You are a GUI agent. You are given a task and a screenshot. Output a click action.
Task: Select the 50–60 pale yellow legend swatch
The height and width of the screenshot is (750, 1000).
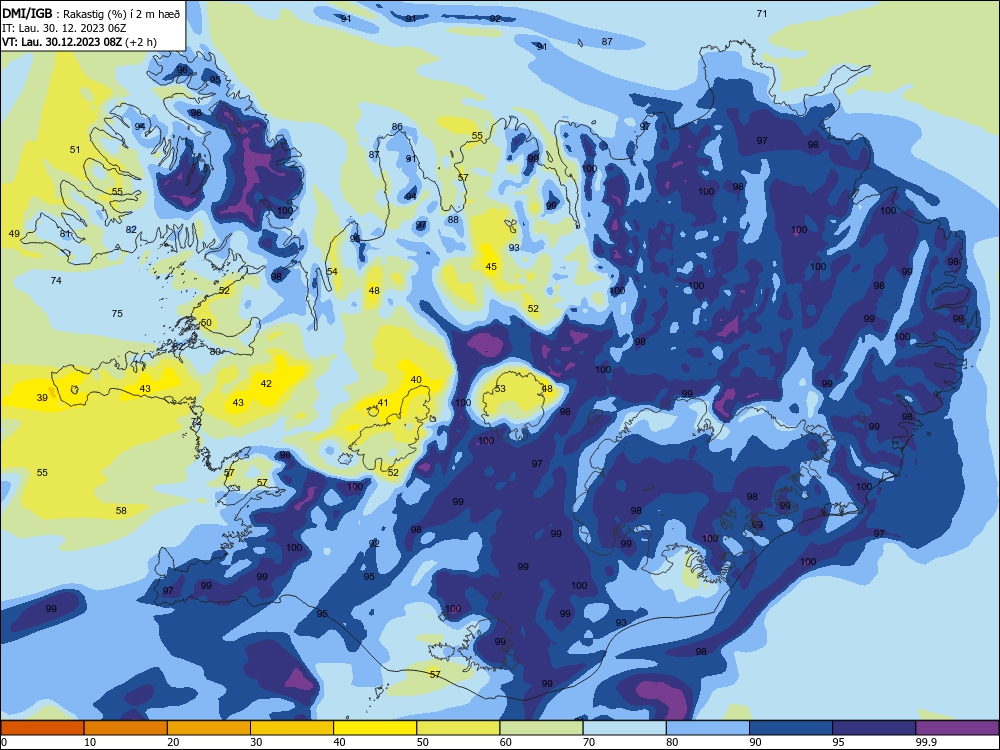[458, 728]
